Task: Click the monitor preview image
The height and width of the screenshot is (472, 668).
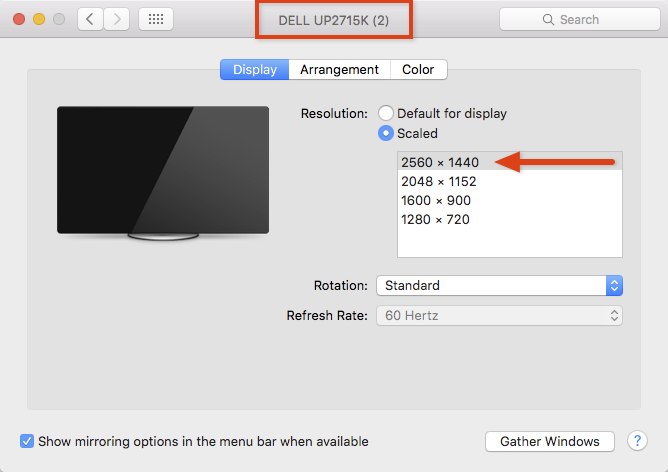Action: 163,173
